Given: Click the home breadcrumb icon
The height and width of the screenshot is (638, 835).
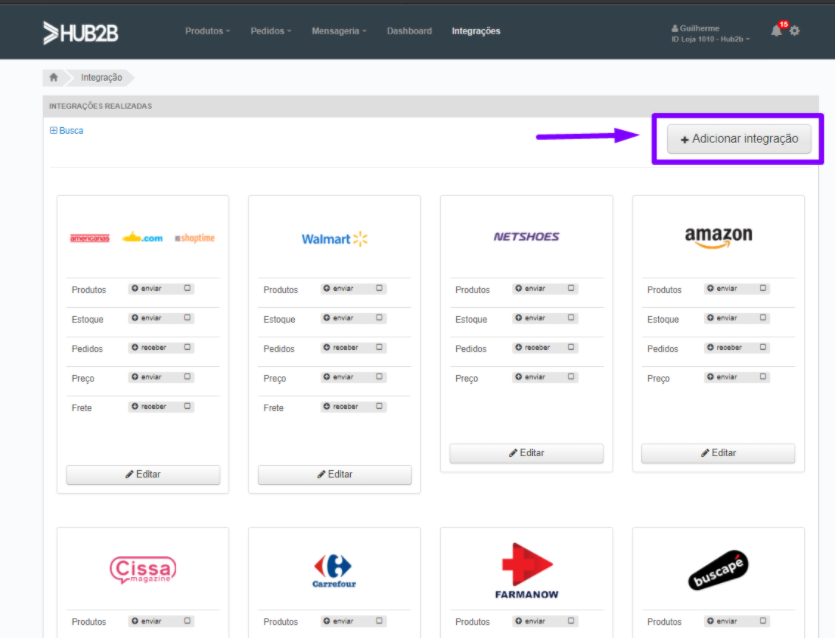Looking at the screenshot, I should pos(54,77).
